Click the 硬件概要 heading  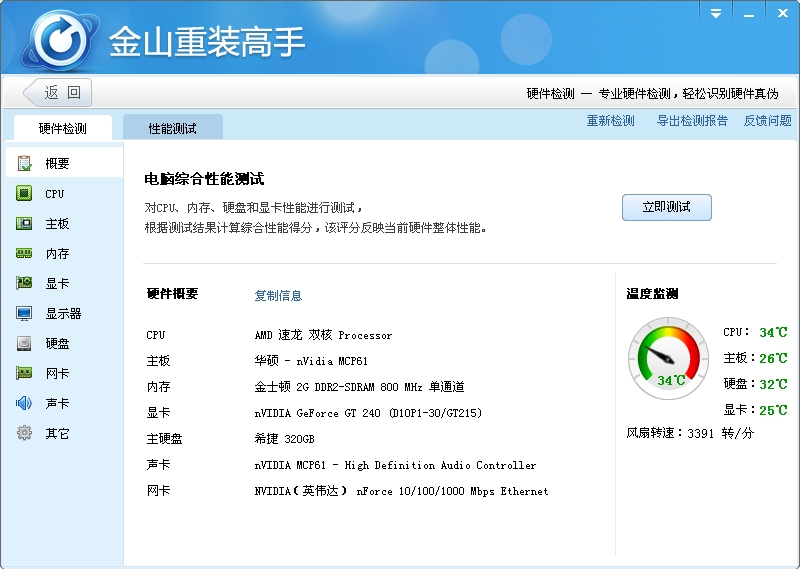pyautogui.click(x=172, y=294)
